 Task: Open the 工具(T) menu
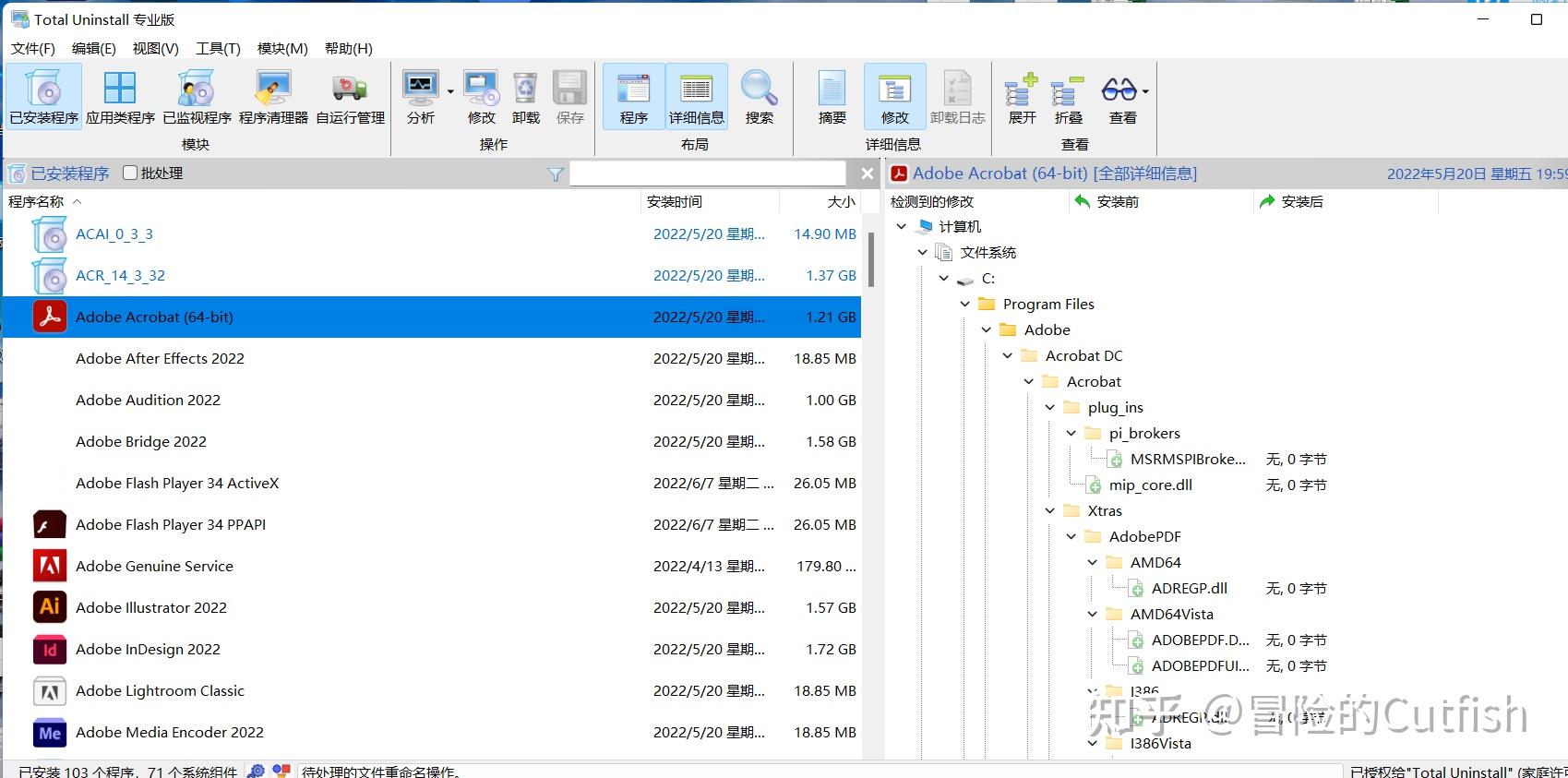tap(219, 48)
